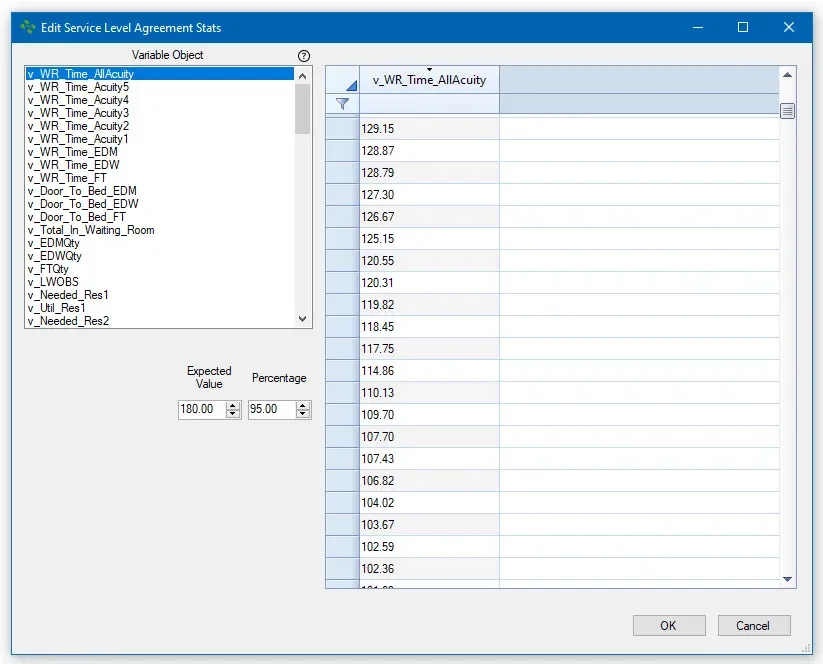823x664 pixels.
Task: Click the cell with value 104.02
Action: pyautogui.click(x=429, y=503)
